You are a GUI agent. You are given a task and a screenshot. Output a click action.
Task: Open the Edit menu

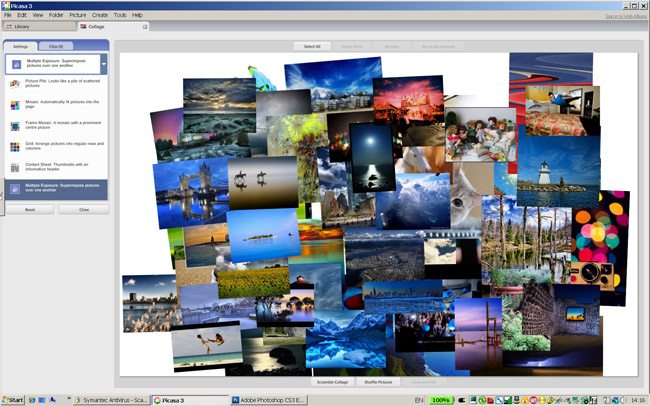pos(22,15)
